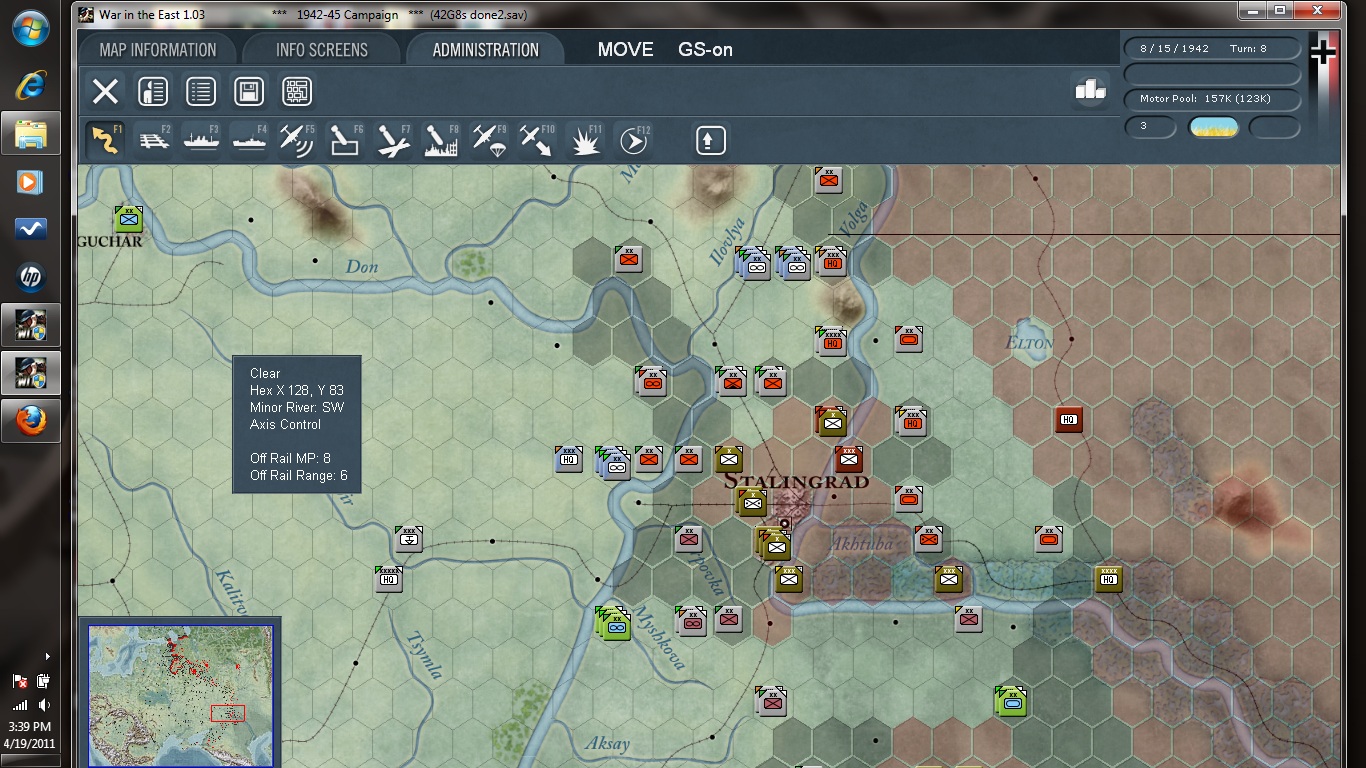Pick the bomb airfield mode (F7)
Viewport: 1366px width, 768px height.
[393, 140]
